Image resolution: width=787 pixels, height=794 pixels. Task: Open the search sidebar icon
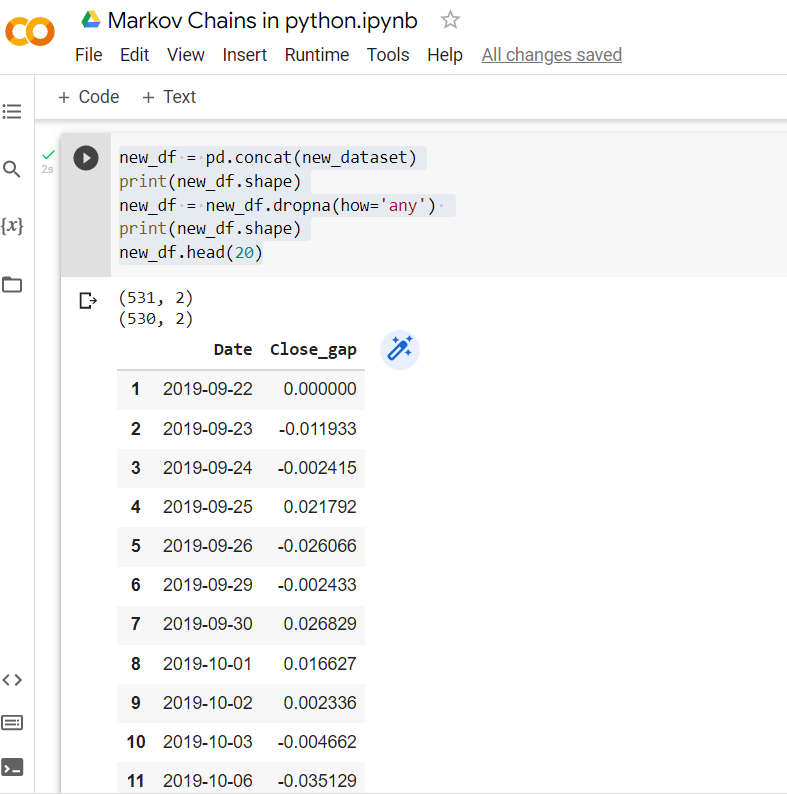[x=12, y=170]
